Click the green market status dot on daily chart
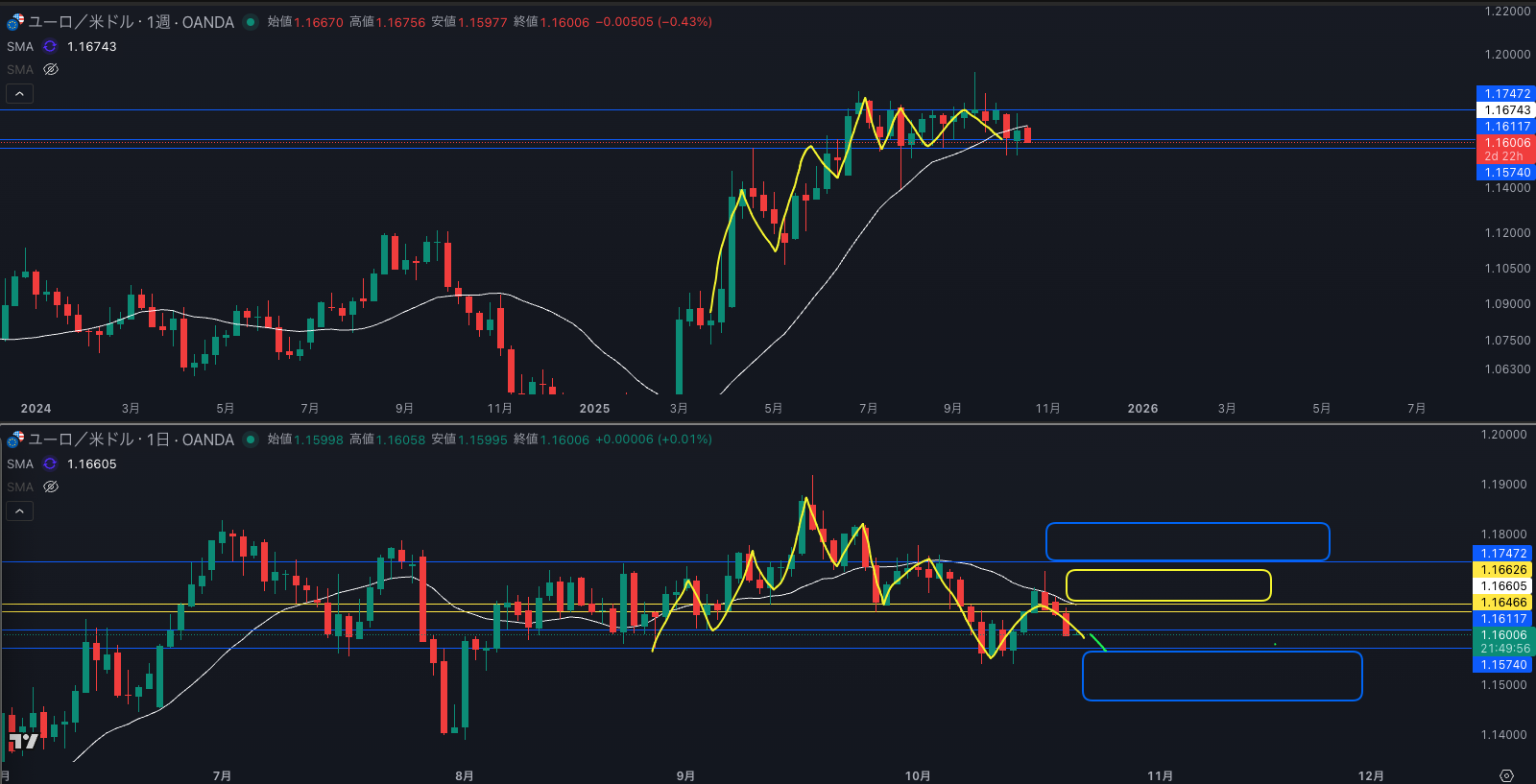This screenshot has width=1536, height=784. click(x=251, y=440)
